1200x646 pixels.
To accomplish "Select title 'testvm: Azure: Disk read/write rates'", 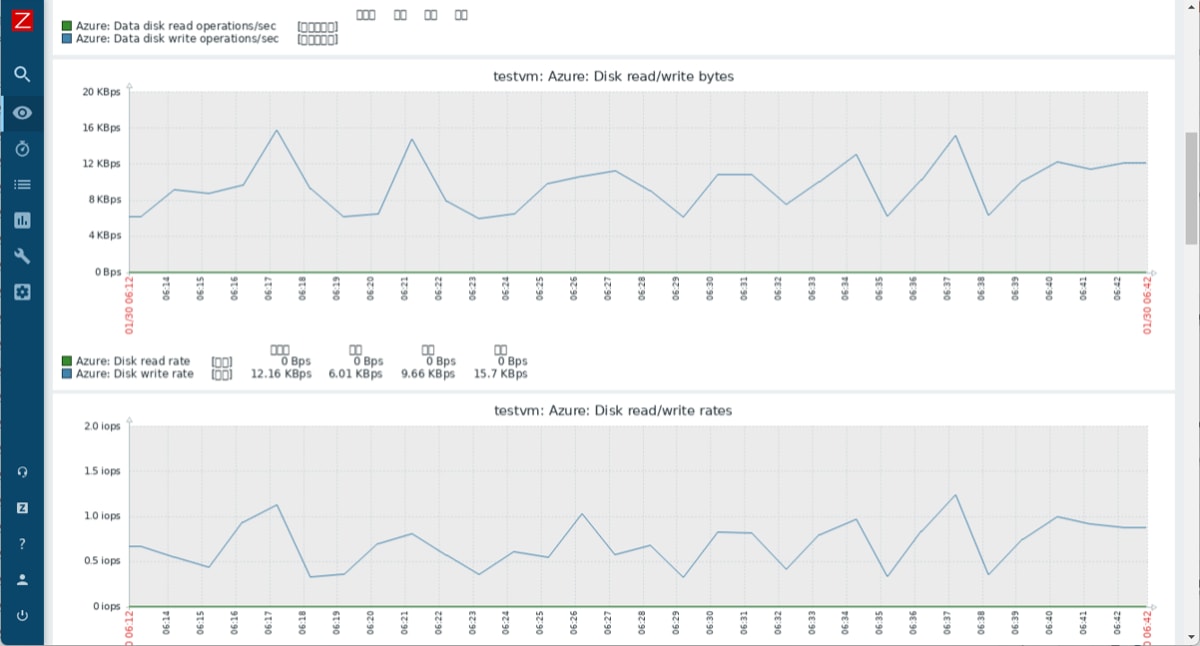I will [613, 411].
